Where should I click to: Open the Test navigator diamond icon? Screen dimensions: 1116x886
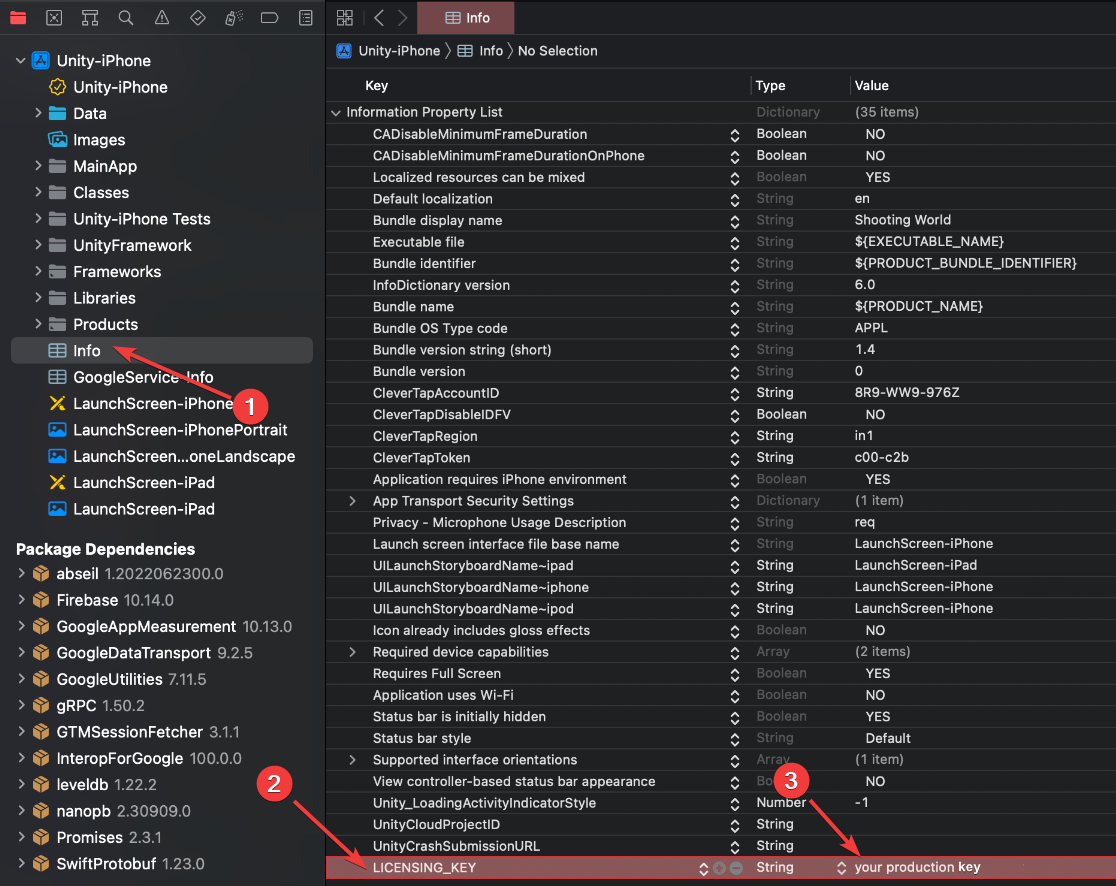(x=198, y=18)
